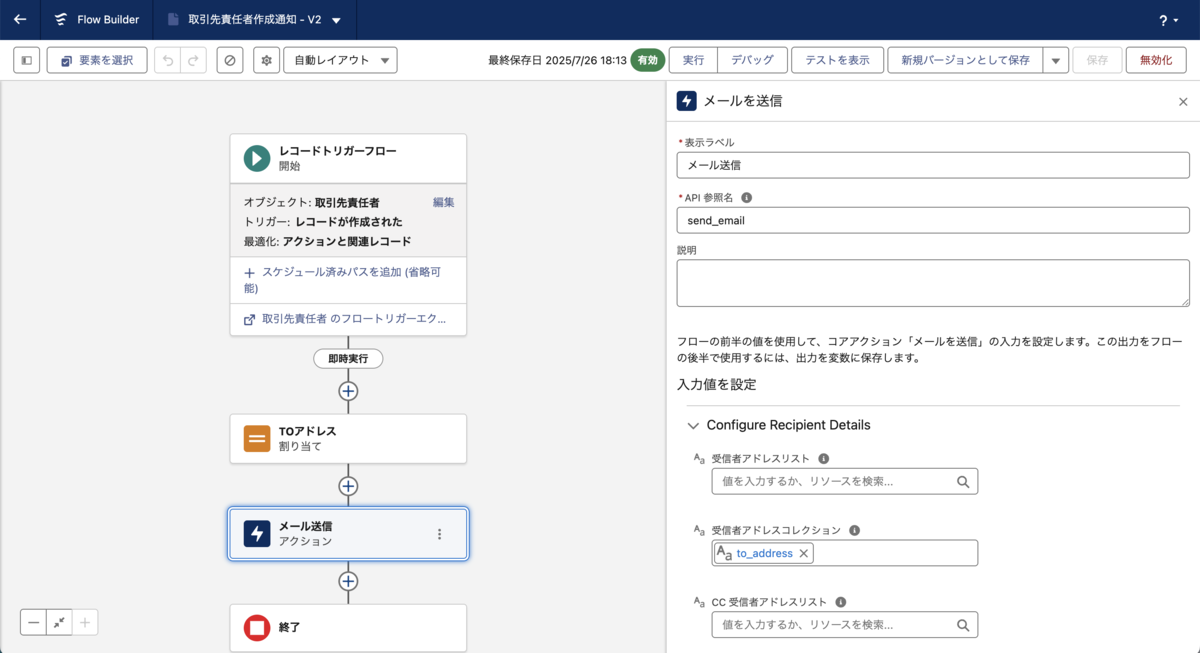
Task: Remove the to_address pill with X
Action: point(803,553)
